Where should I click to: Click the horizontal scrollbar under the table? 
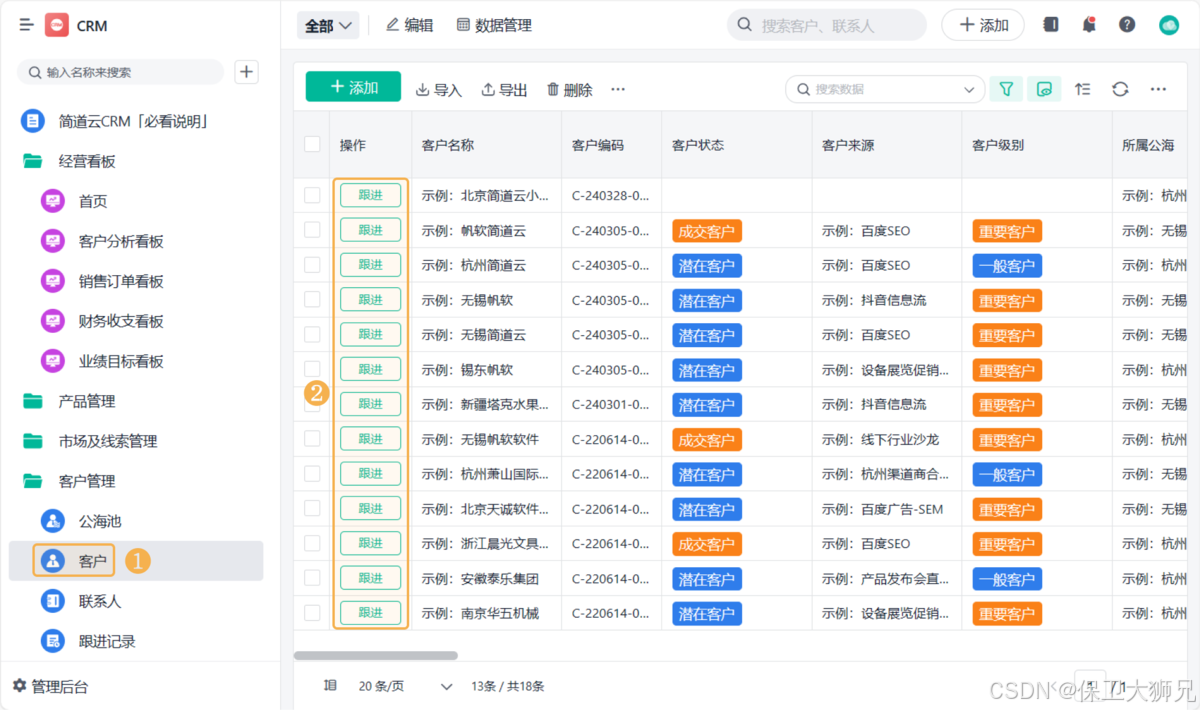(375, 656)
